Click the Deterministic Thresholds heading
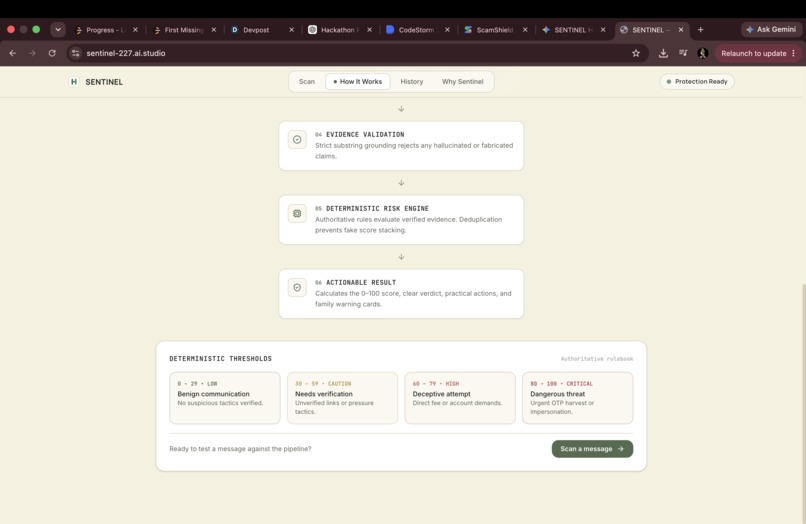This screenshot has height=524, width=806. (221, 358)
